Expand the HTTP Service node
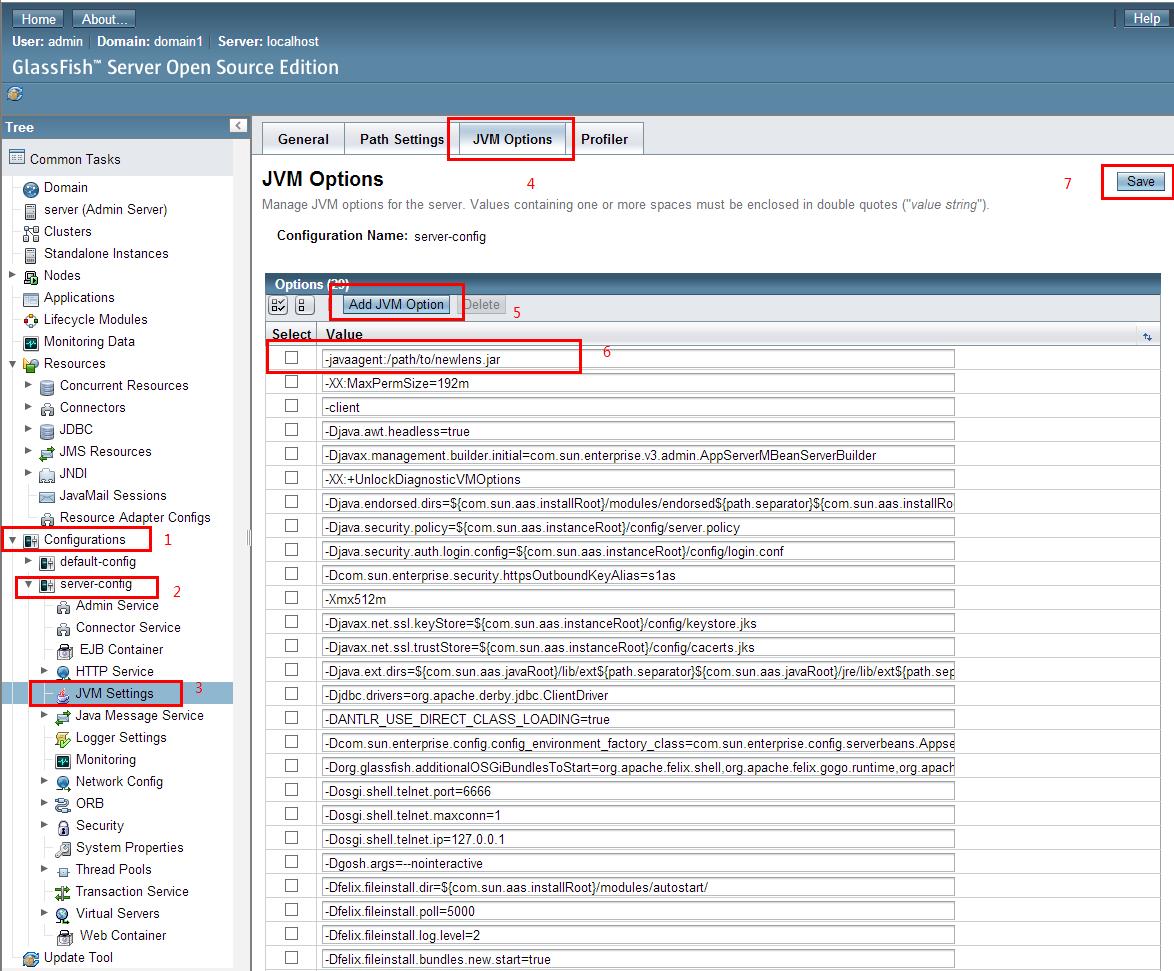Screen dimensions: 1174x971 tap(44, 671)
